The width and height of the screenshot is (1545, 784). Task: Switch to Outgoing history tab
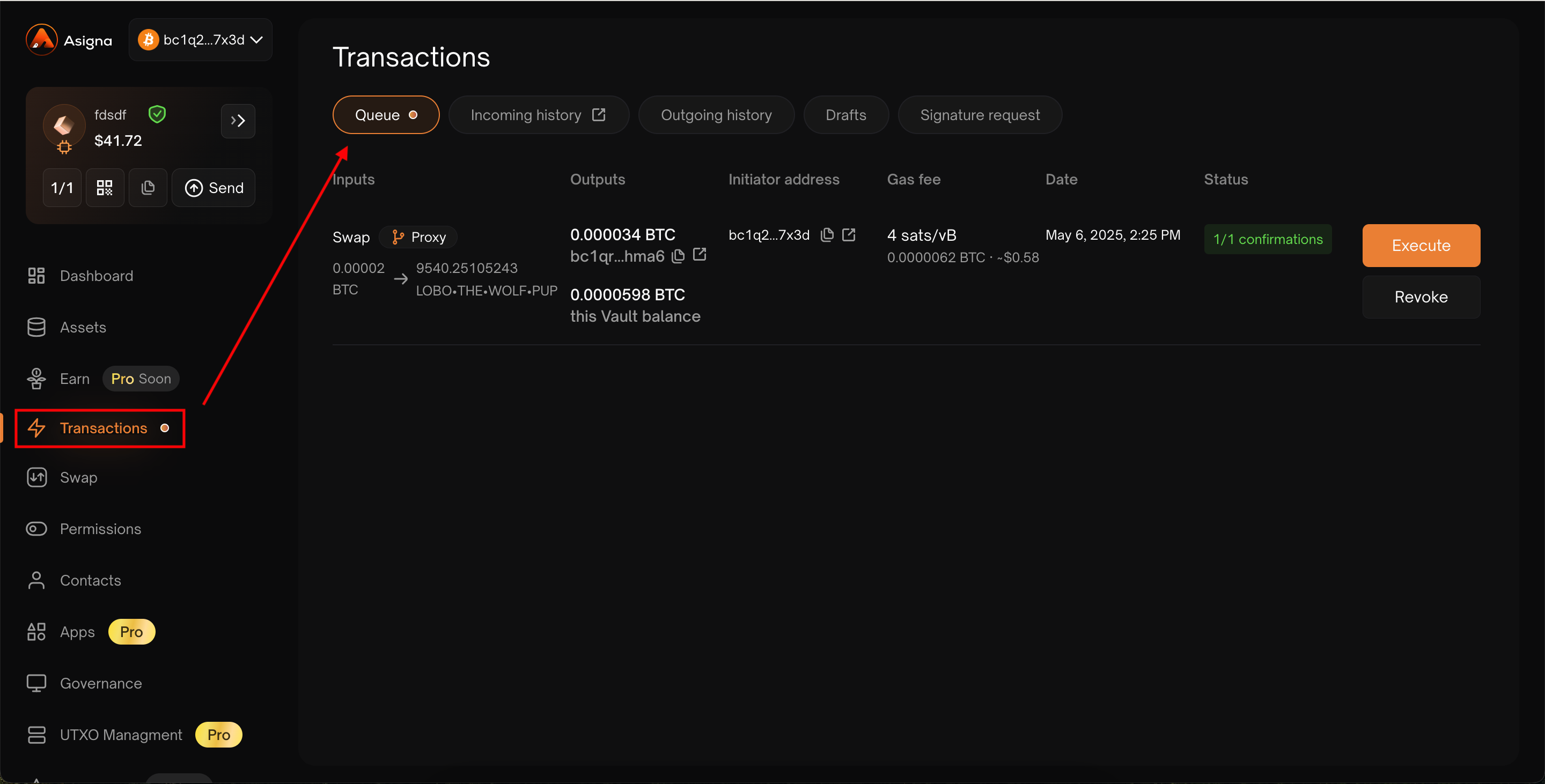[x=716, y=115]
